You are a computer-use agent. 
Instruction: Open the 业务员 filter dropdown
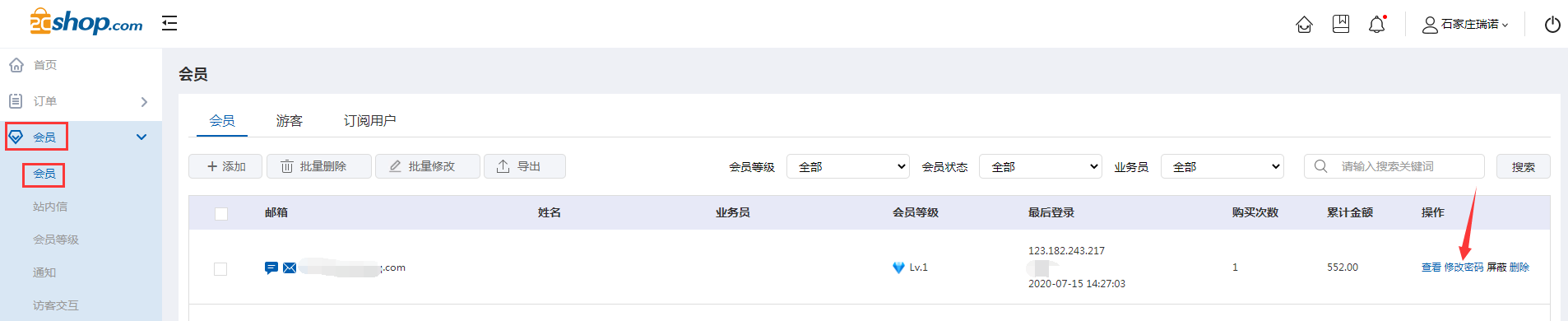[1222, 166]
